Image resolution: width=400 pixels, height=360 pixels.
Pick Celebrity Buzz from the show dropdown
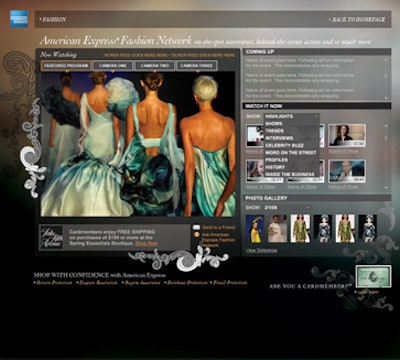[x=284, y=145]
